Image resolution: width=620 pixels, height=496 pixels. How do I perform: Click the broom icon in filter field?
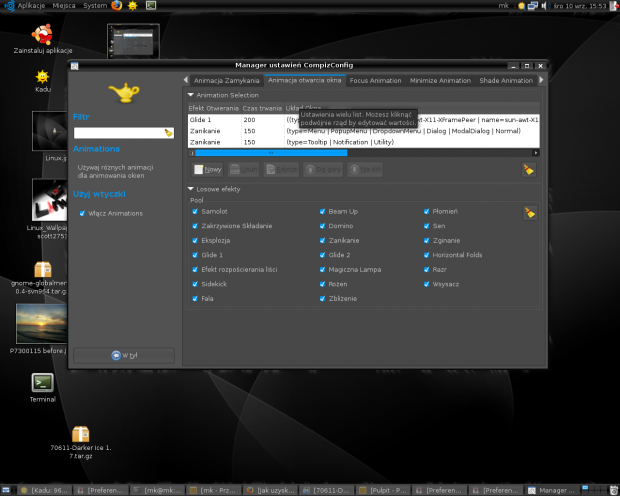click(x=168, y=133)
